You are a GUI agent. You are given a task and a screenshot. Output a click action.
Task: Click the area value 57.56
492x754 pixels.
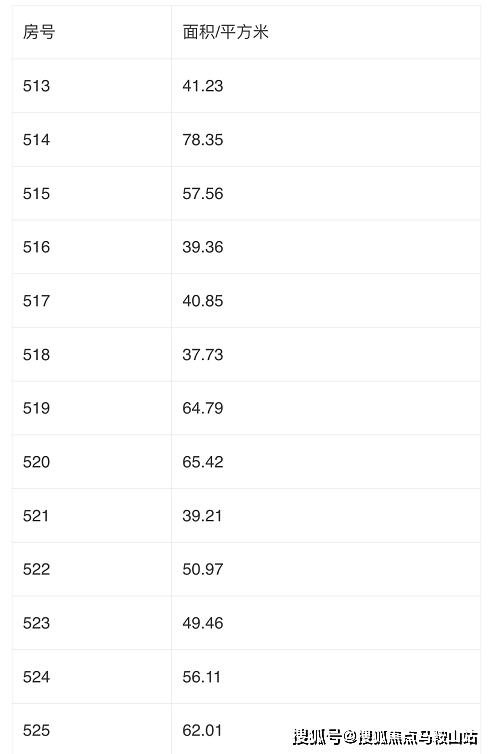click(x=203, y=194)
